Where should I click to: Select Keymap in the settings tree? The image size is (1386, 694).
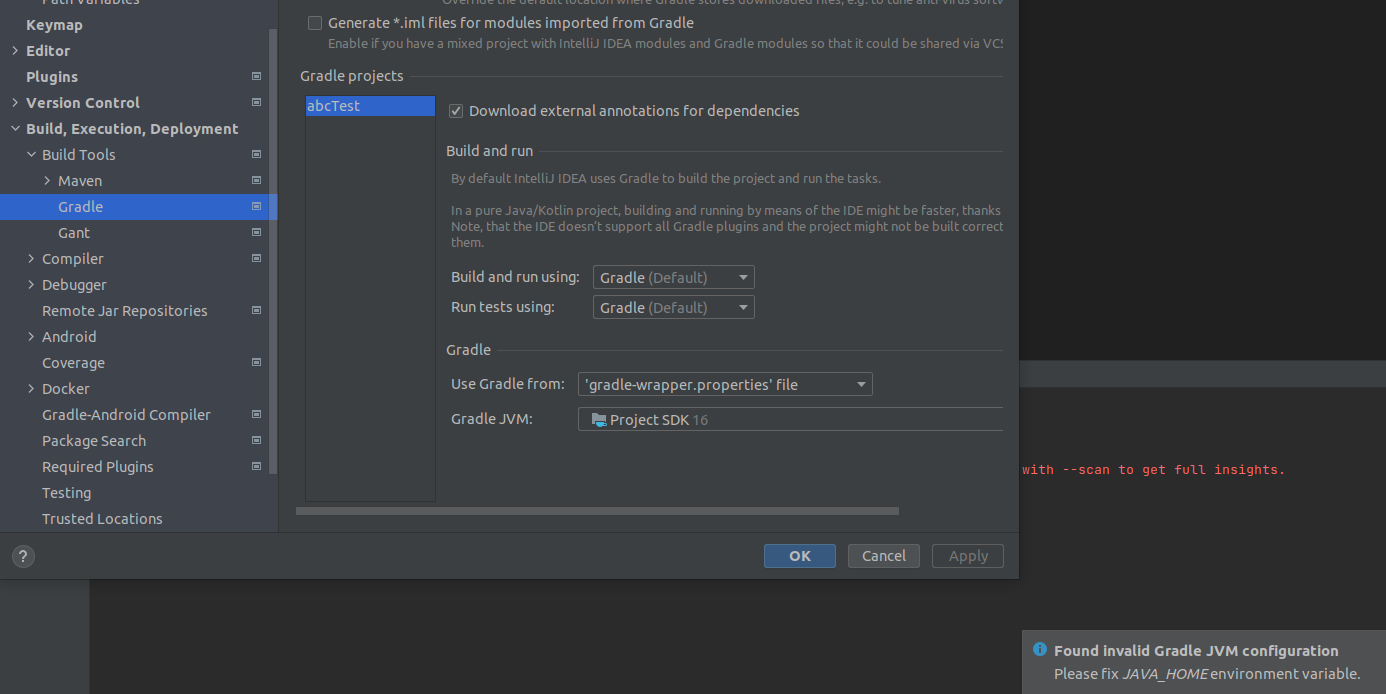pyautogui.click(x=54, y=24)
